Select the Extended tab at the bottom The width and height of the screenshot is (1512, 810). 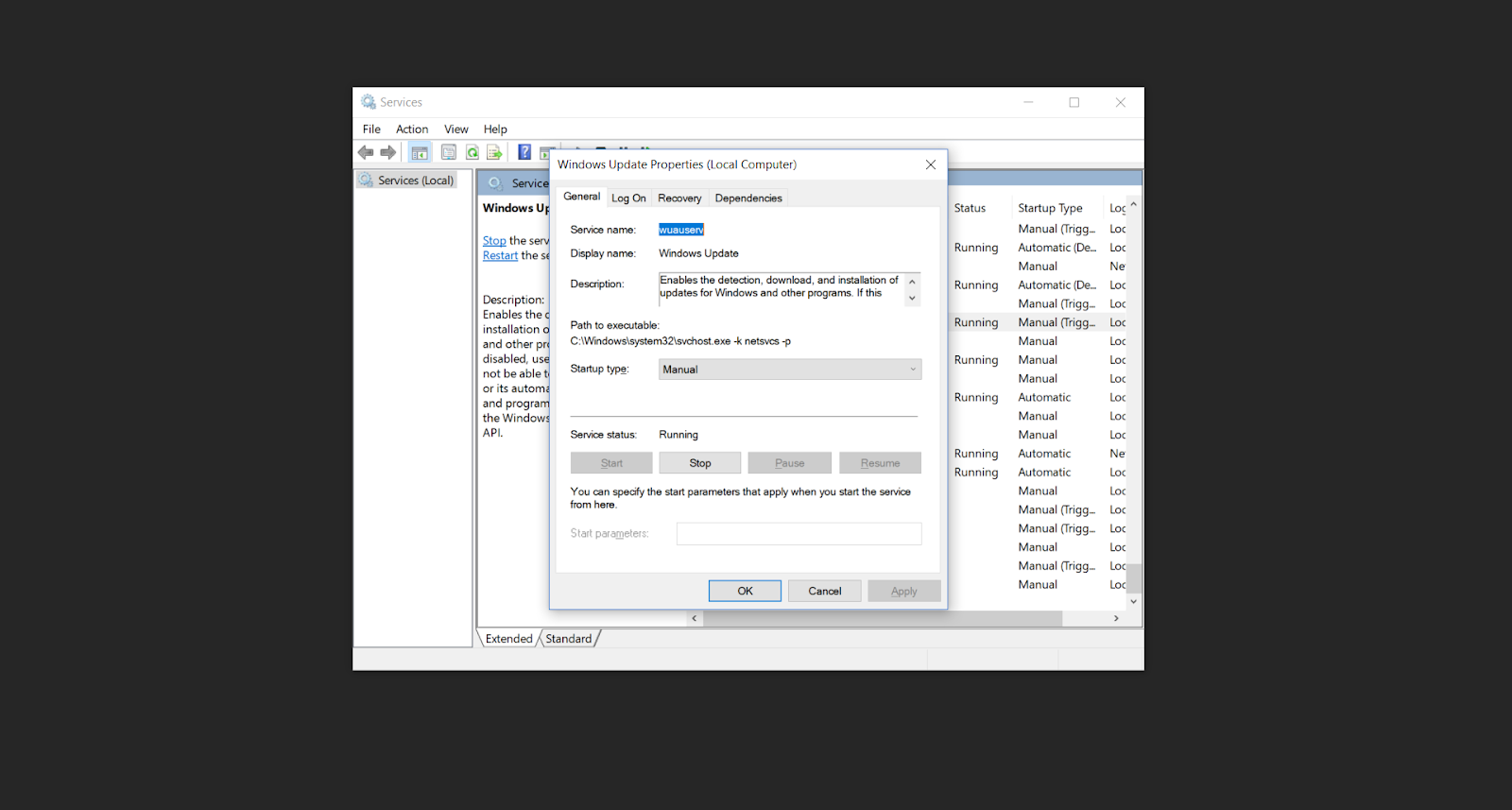pyautogui.click(x=508, y=639)
